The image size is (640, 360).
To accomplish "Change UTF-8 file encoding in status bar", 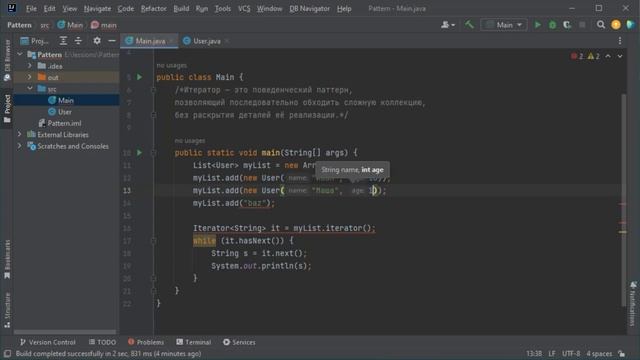I will pyautogui.click(x=571, y=353).
